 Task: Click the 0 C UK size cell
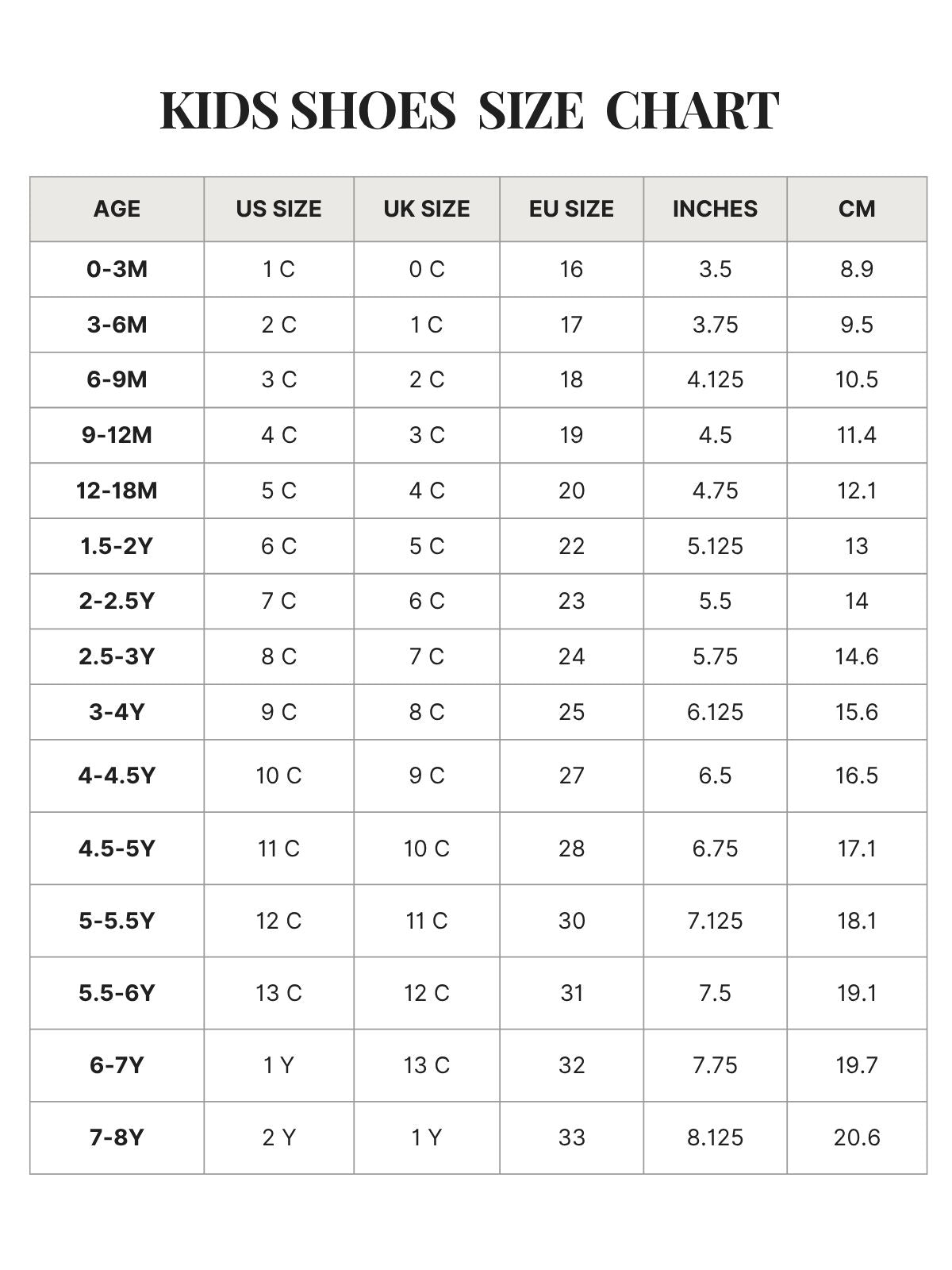[x=427, y=269]
